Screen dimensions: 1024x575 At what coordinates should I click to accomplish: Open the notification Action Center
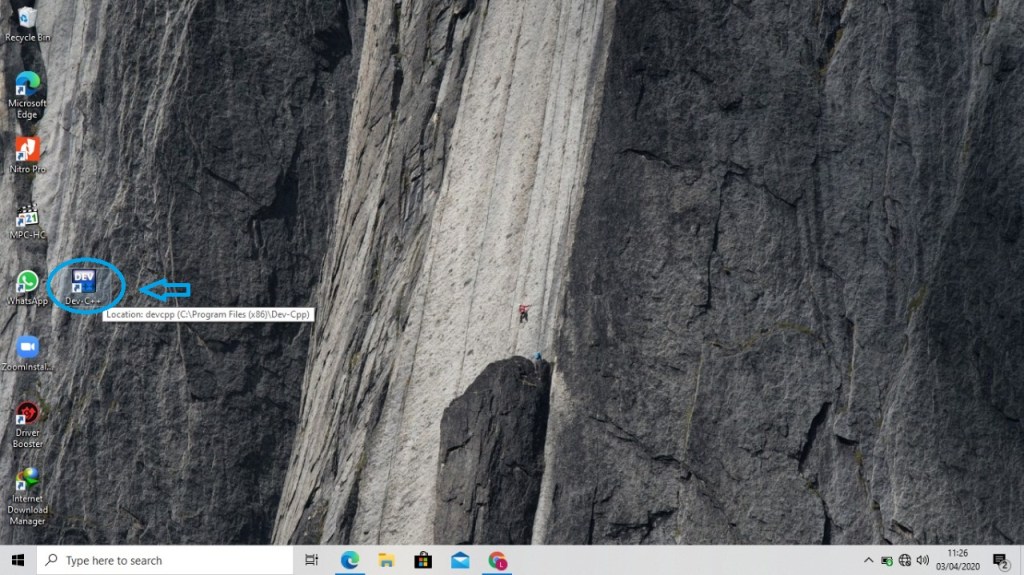click(x=1000, y=560)
